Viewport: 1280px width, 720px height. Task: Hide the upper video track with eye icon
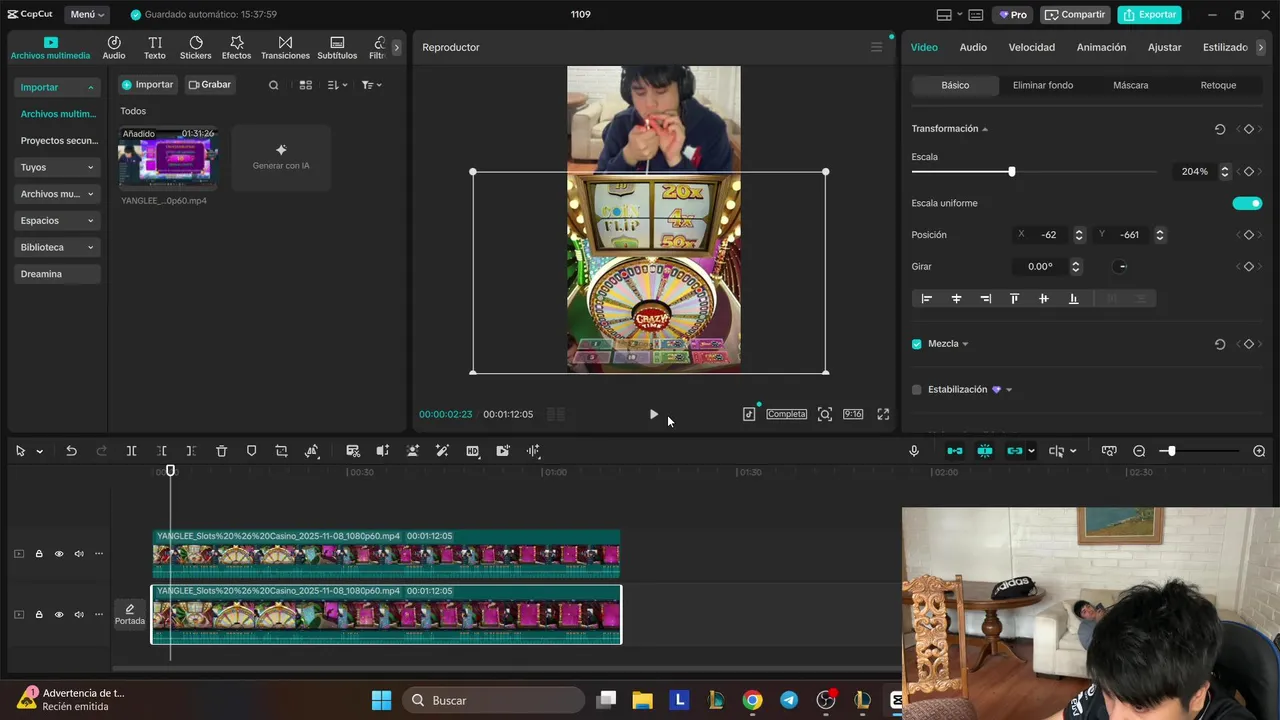coord(59,554)
